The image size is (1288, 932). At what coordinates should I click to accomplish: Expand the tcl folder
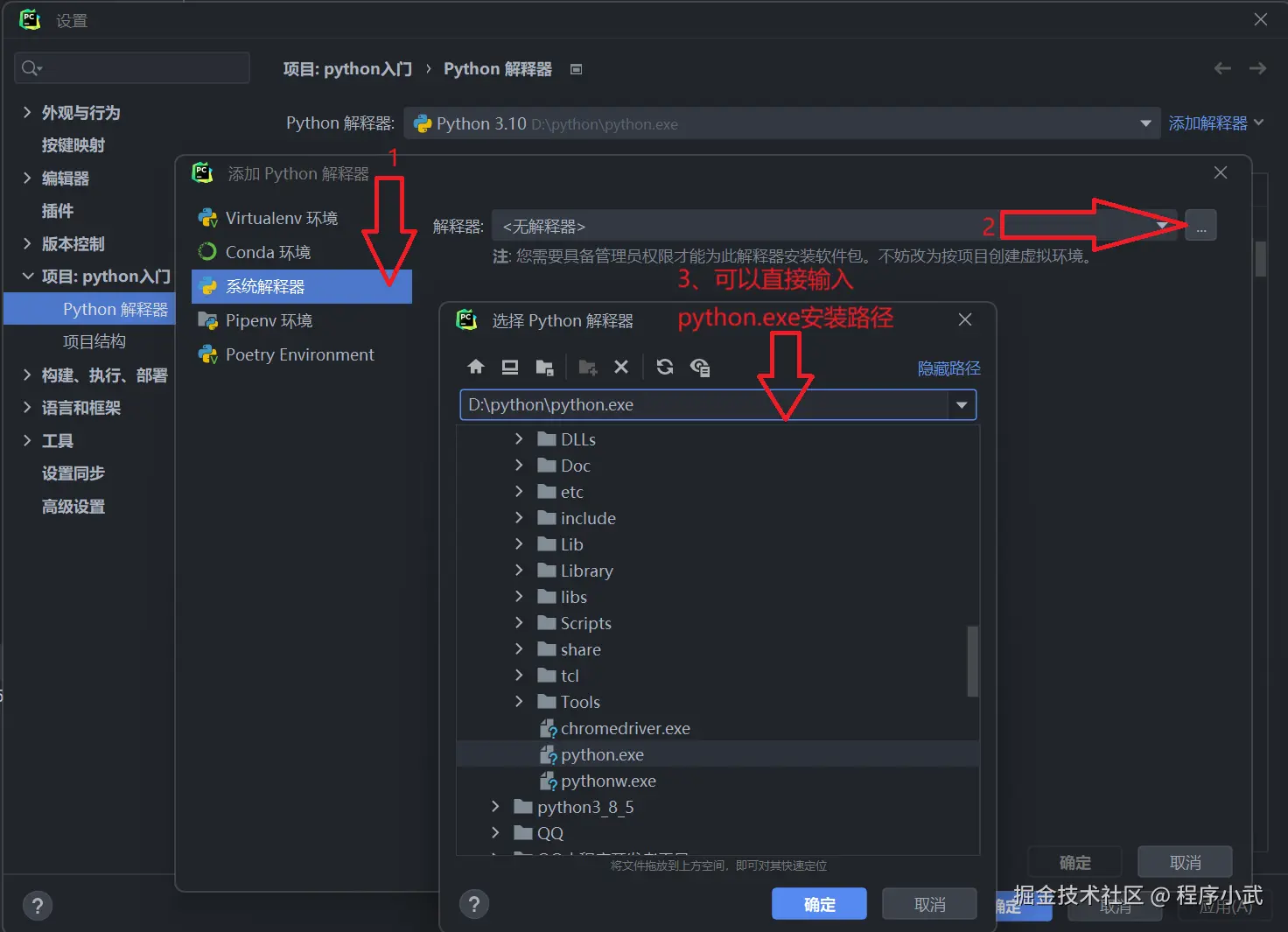tap(519, 675)
